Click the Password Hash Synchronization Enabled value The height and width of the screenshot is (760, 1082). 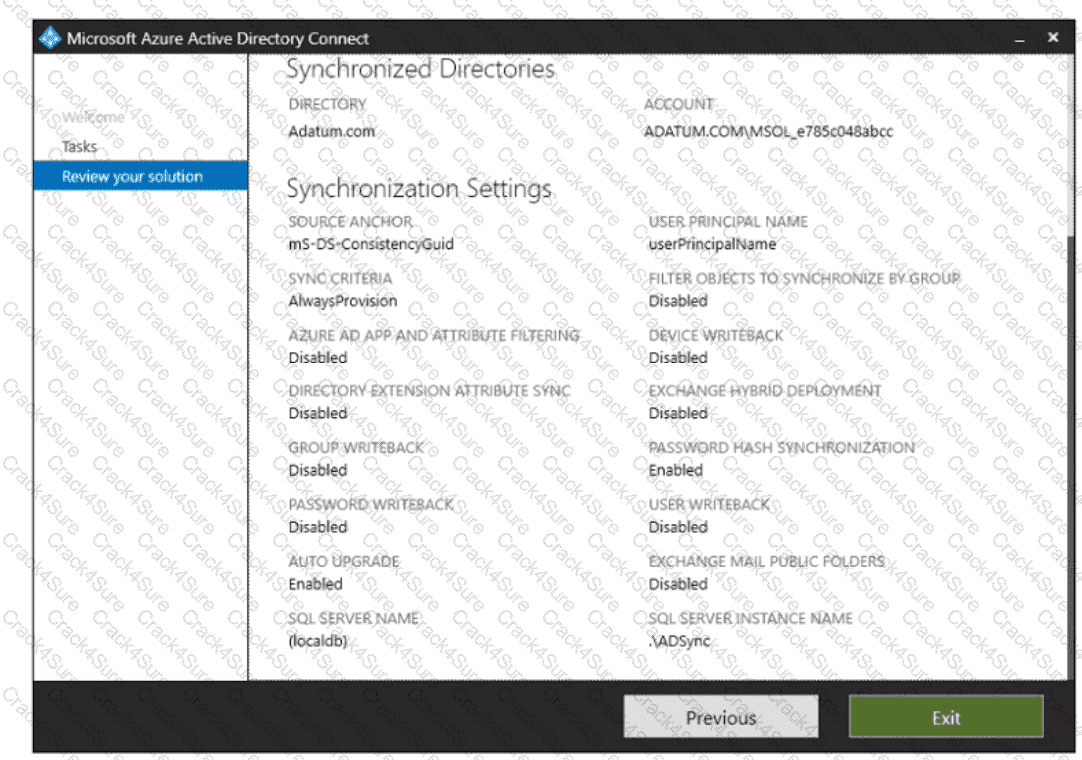[675, 470]
